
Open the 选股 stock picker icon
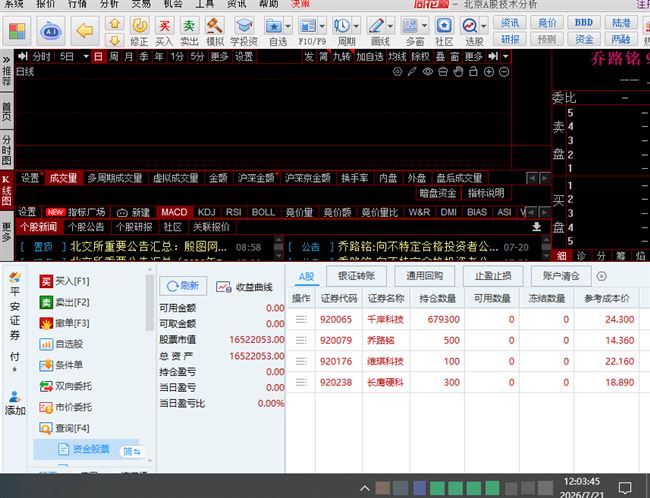pos(470,26)
